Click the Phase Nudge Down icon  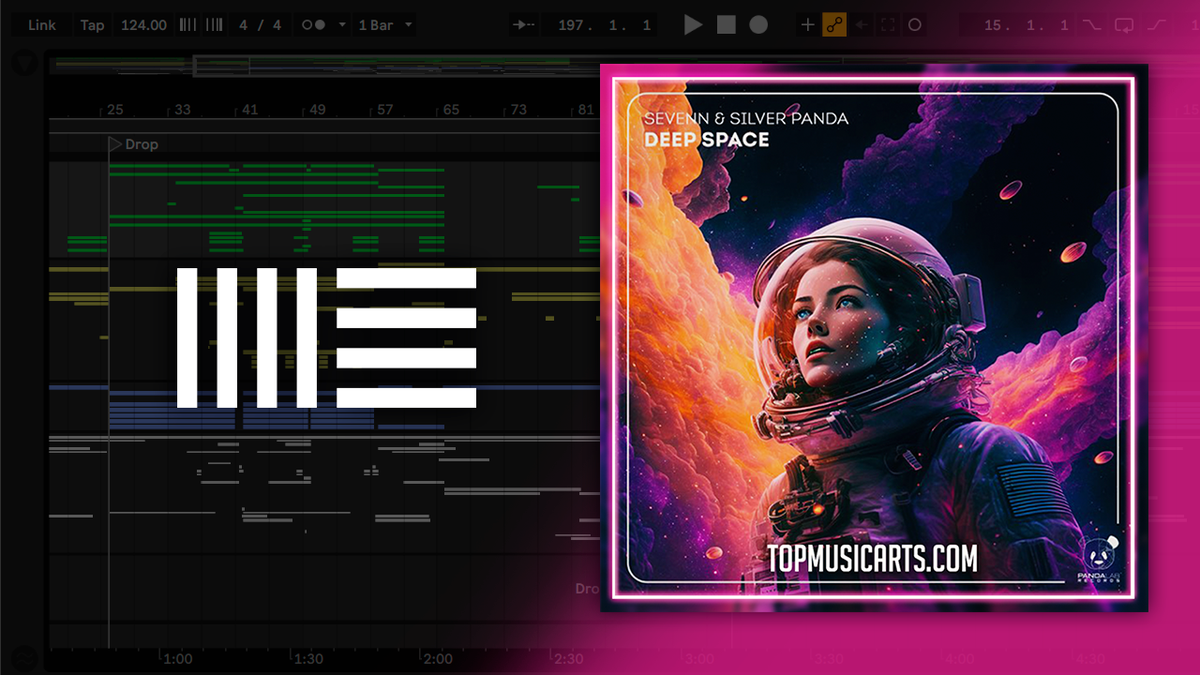tap(186, 25)
